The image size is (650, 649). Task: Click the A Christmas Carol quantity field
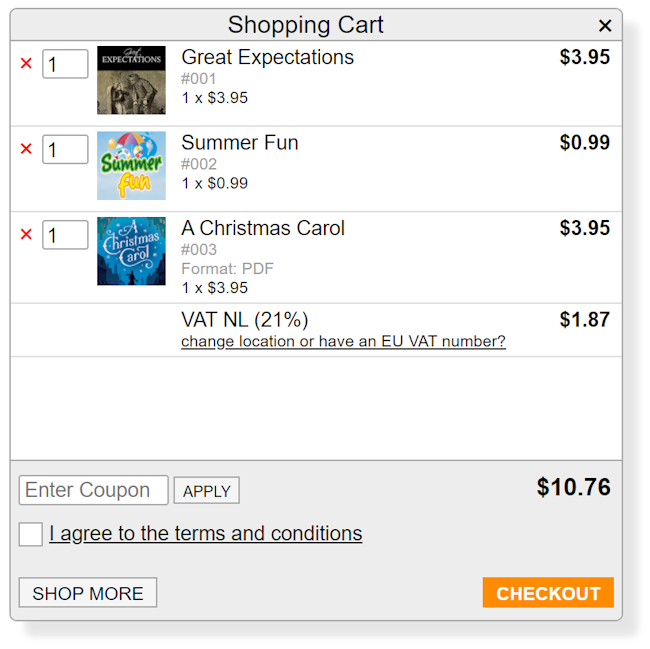click(x=65, y=236)
